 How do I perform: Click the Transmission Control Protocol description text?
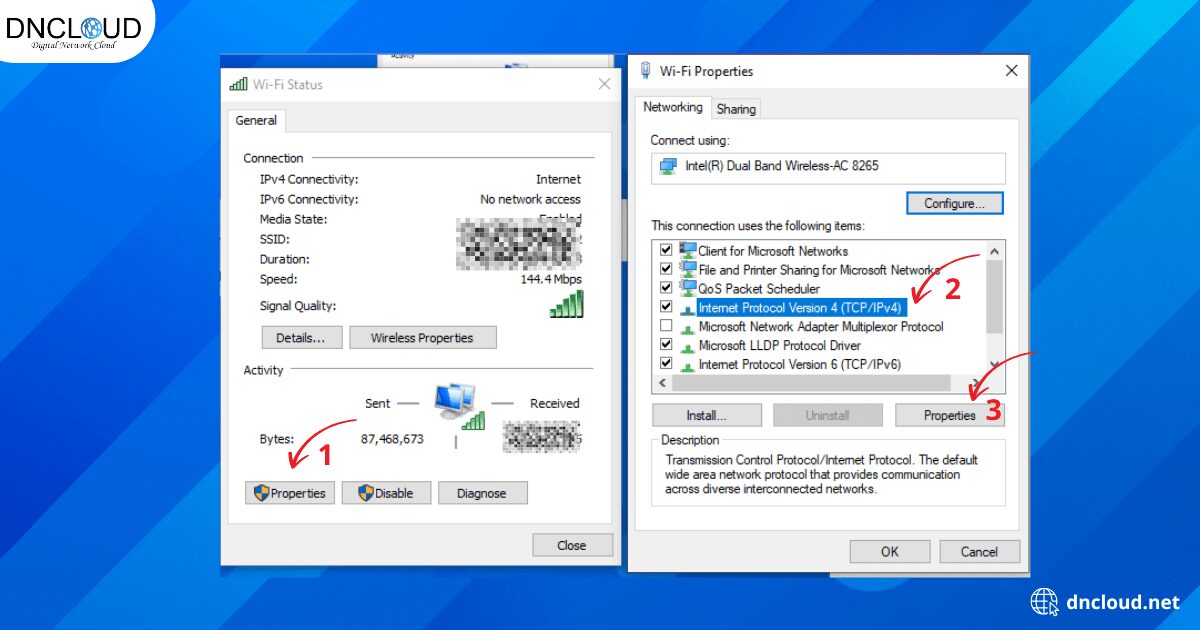coord(822,475)
